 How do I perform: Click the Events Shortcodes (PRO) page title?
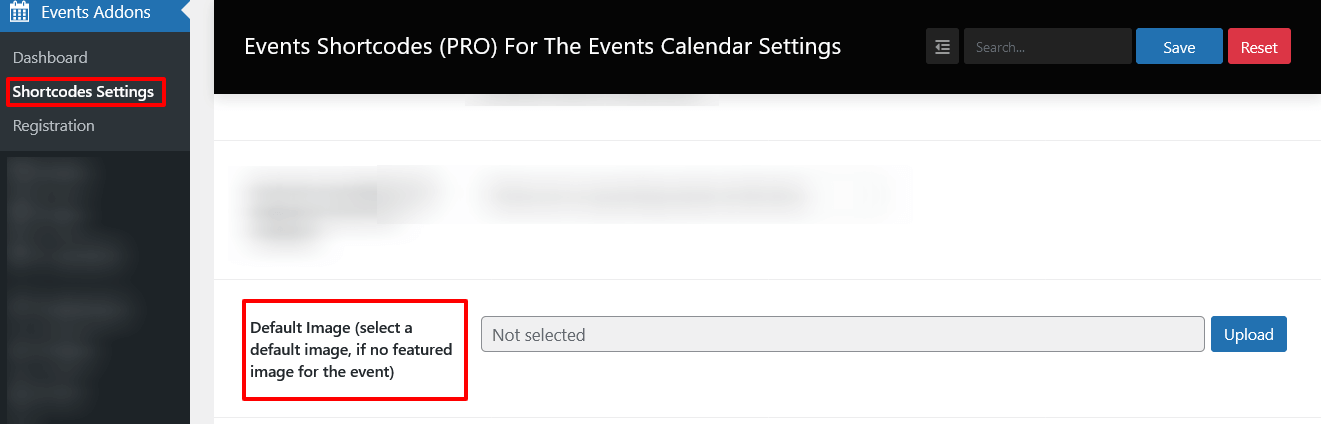click(x=542, y=47)
